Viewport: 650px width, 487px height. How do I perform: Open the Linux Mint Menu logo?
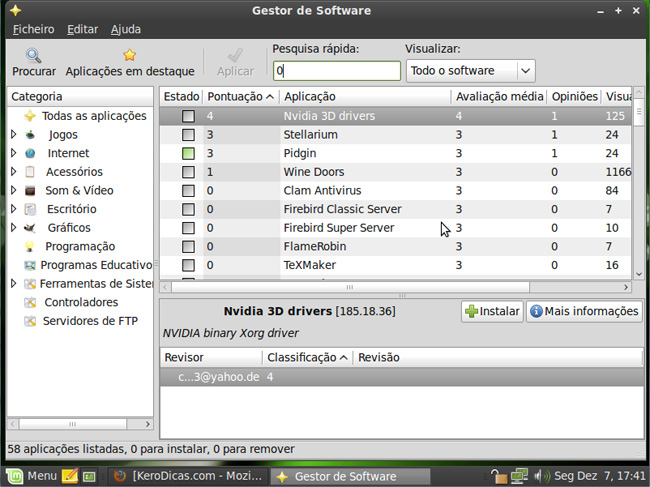click(14, 477)
